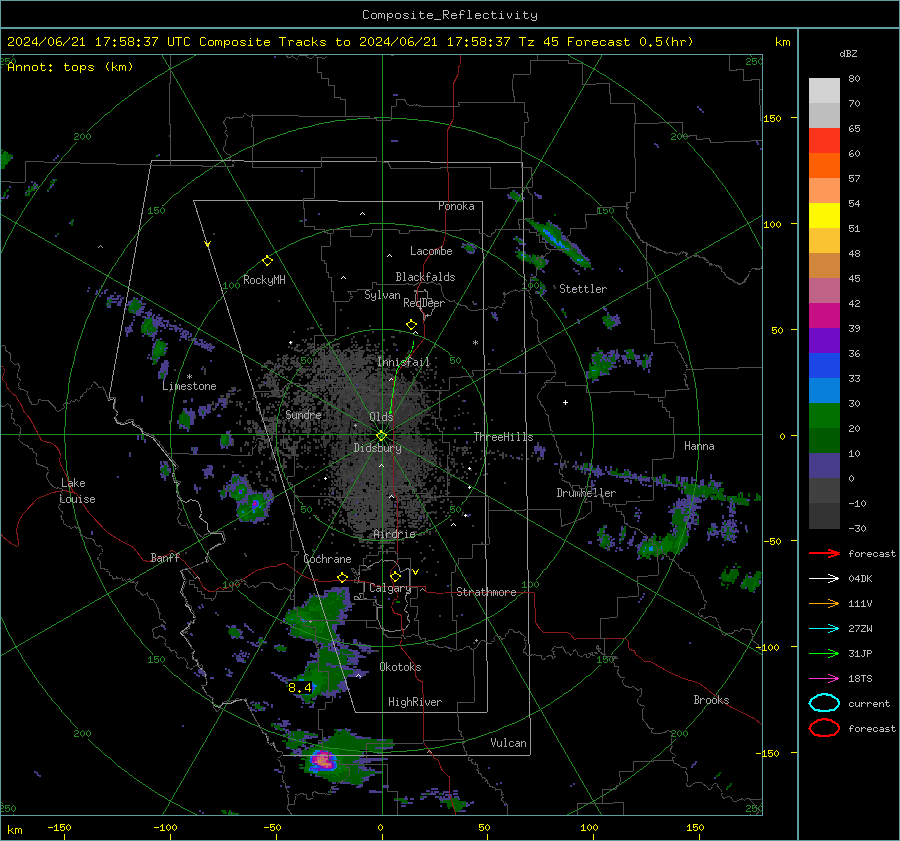Image resolution: width=900 pixels, height=841 pixels.
Task: Click the Composite_Reflectivity title
Action: pos(449,15)
